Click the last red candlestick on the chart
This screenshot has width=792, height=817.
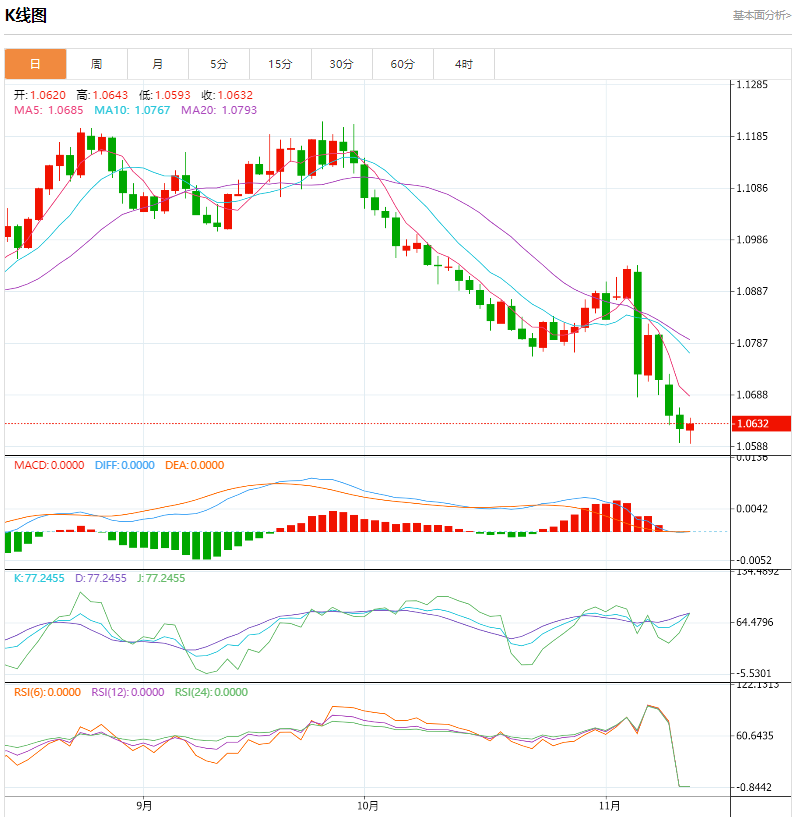pos(690,427)
